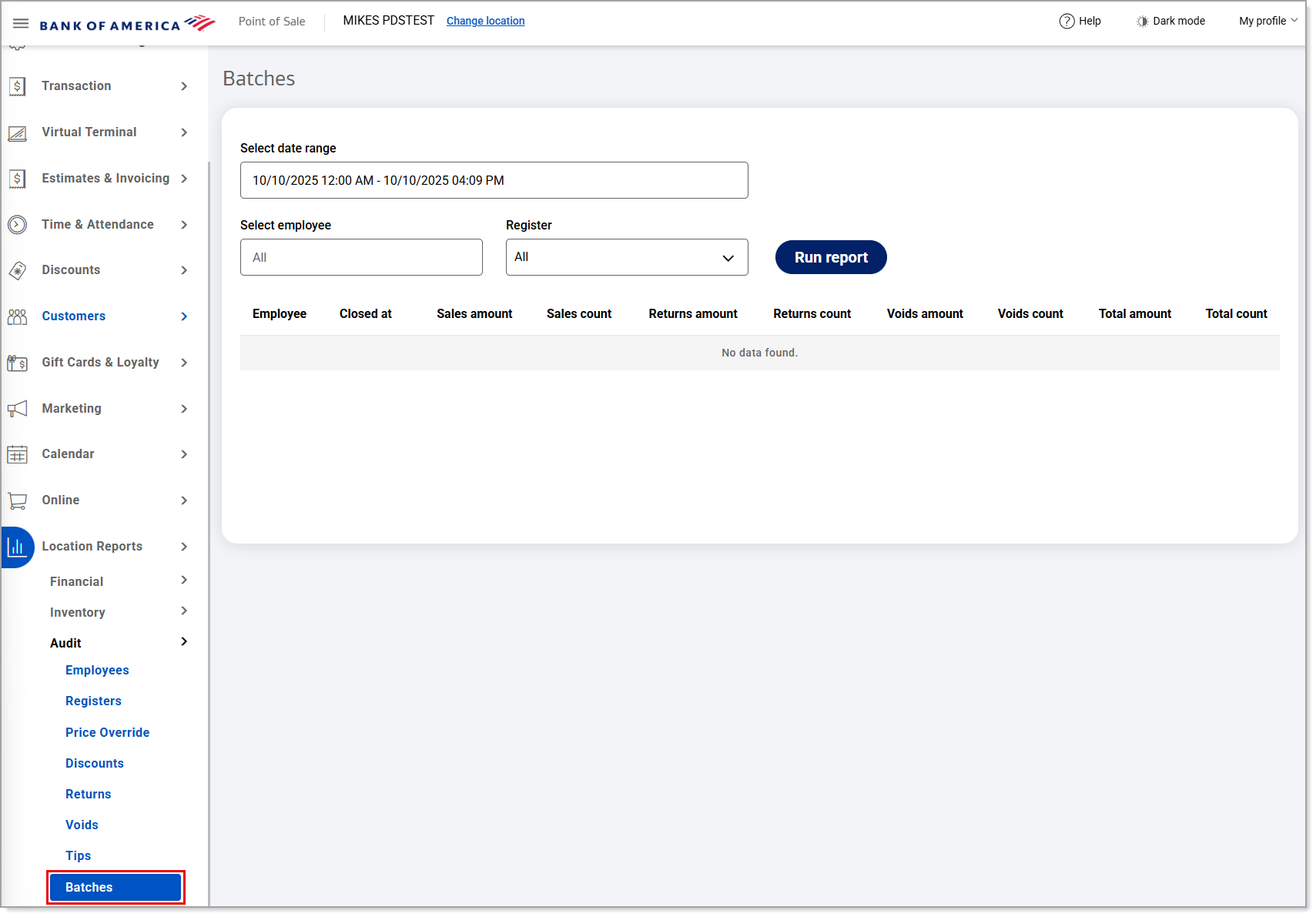The height and width of the screenshot is (917, 1316).
Task: Click the Location Reports chart icon
Action: pos(17,547)
